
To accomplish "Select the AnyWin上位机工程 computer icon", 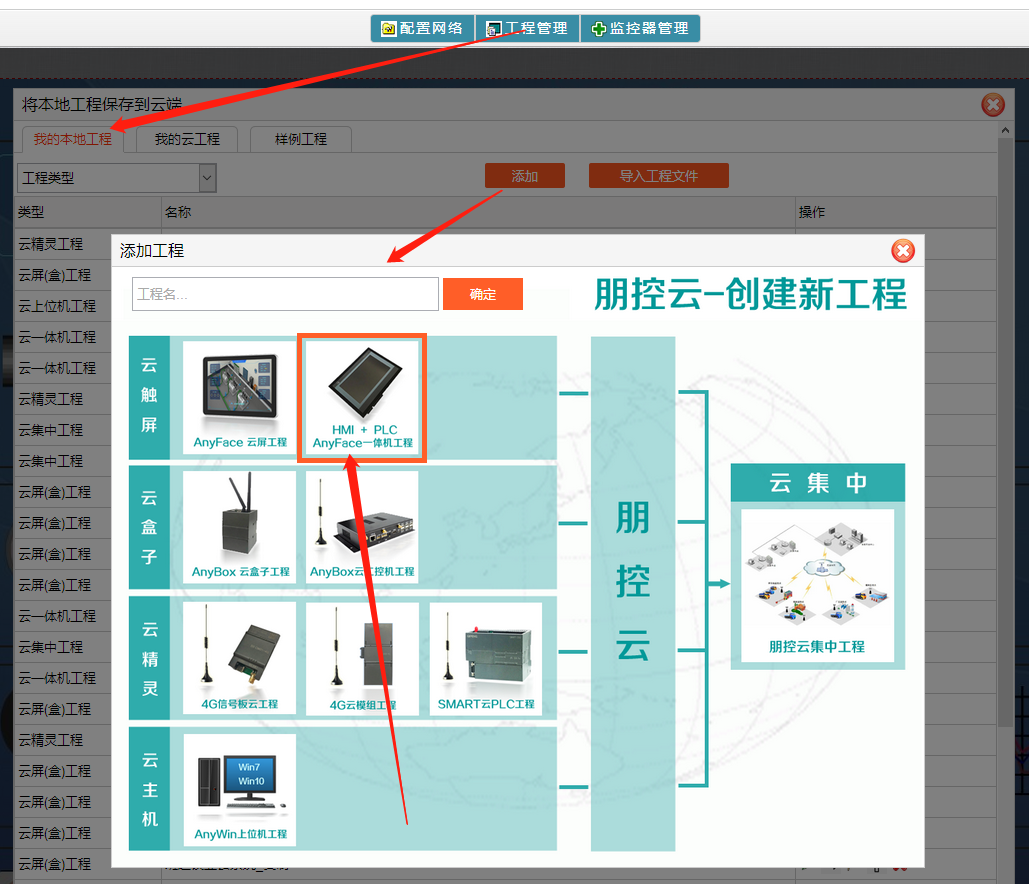I will tap(240, 790).
